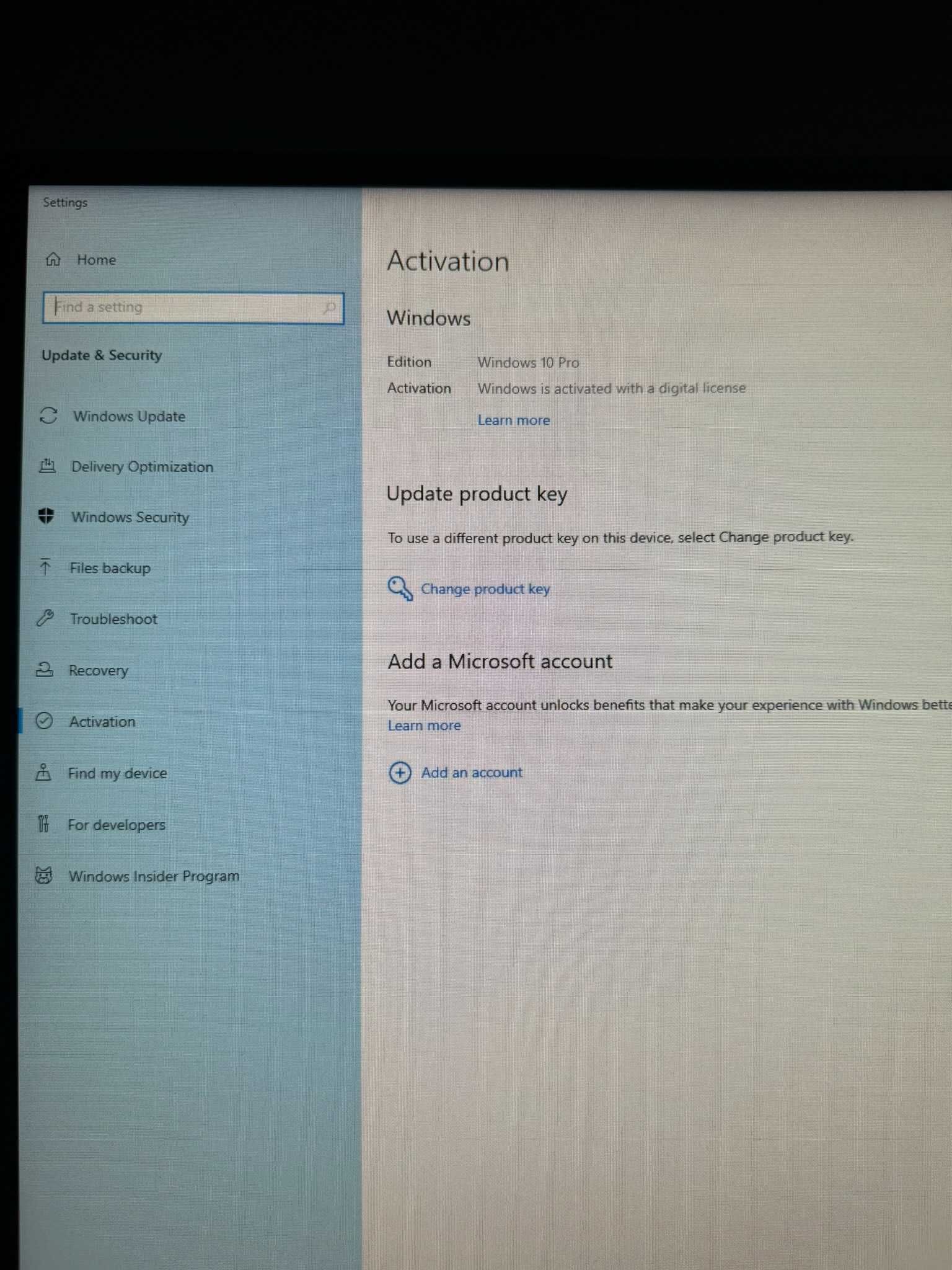The width and height of the screenshot is (952, 1270).
Task: Click 'Your Microsoft account unlocks benefits' text
Action: [669, 704]
